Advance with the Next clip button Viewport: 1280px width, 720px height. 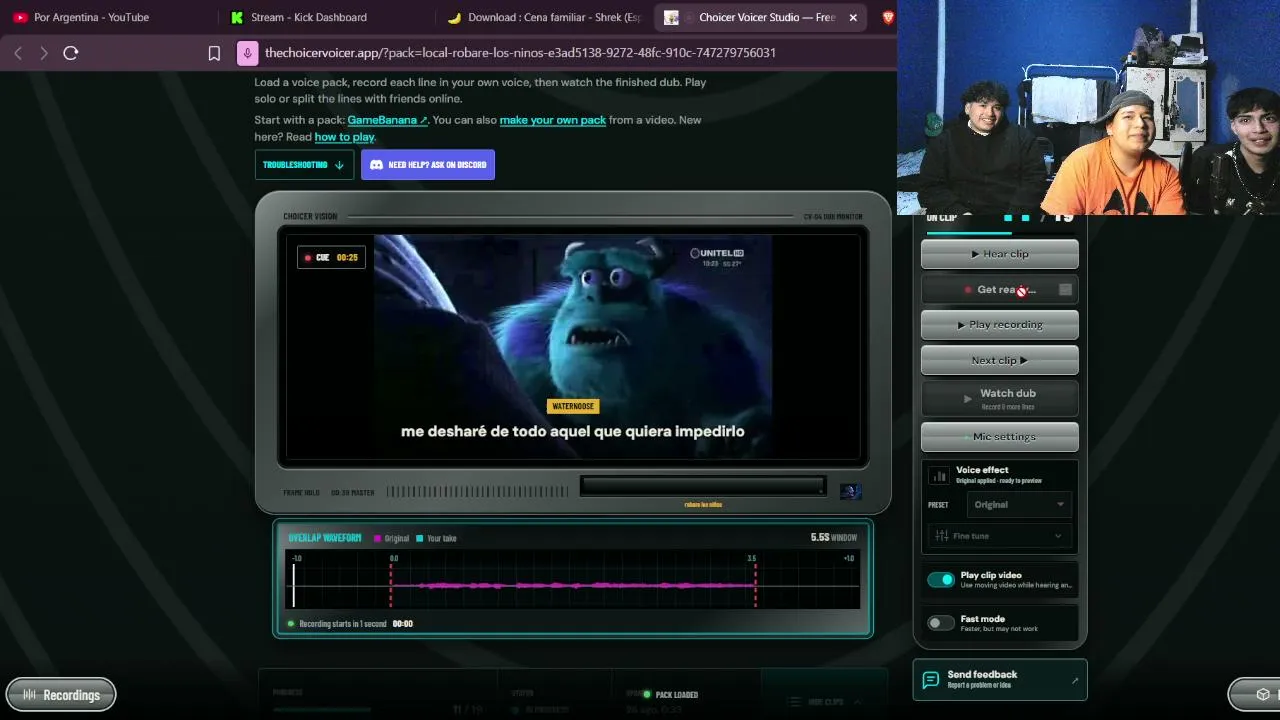coord(1000,360)
